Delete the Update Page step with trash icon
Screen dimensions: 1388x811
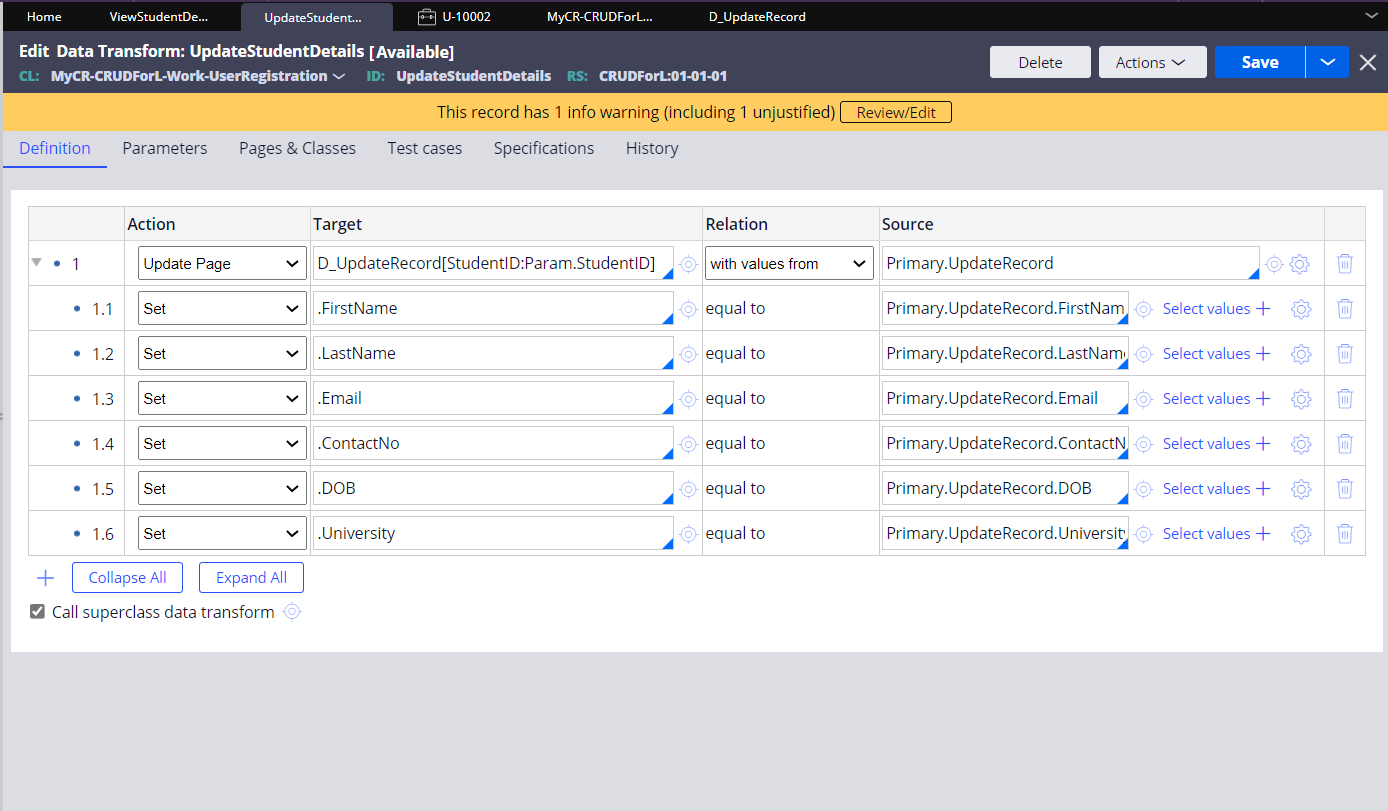1344,263
